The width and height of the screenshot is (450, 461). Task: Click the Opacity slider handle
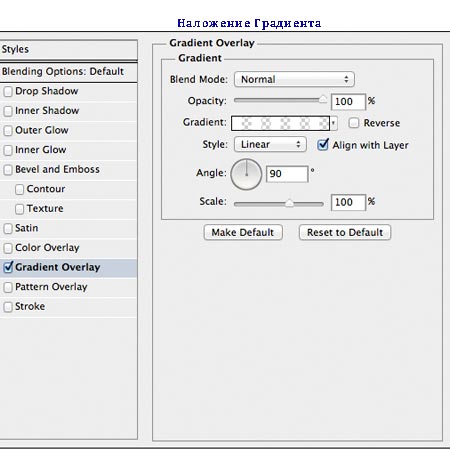(x=323, y=99)
